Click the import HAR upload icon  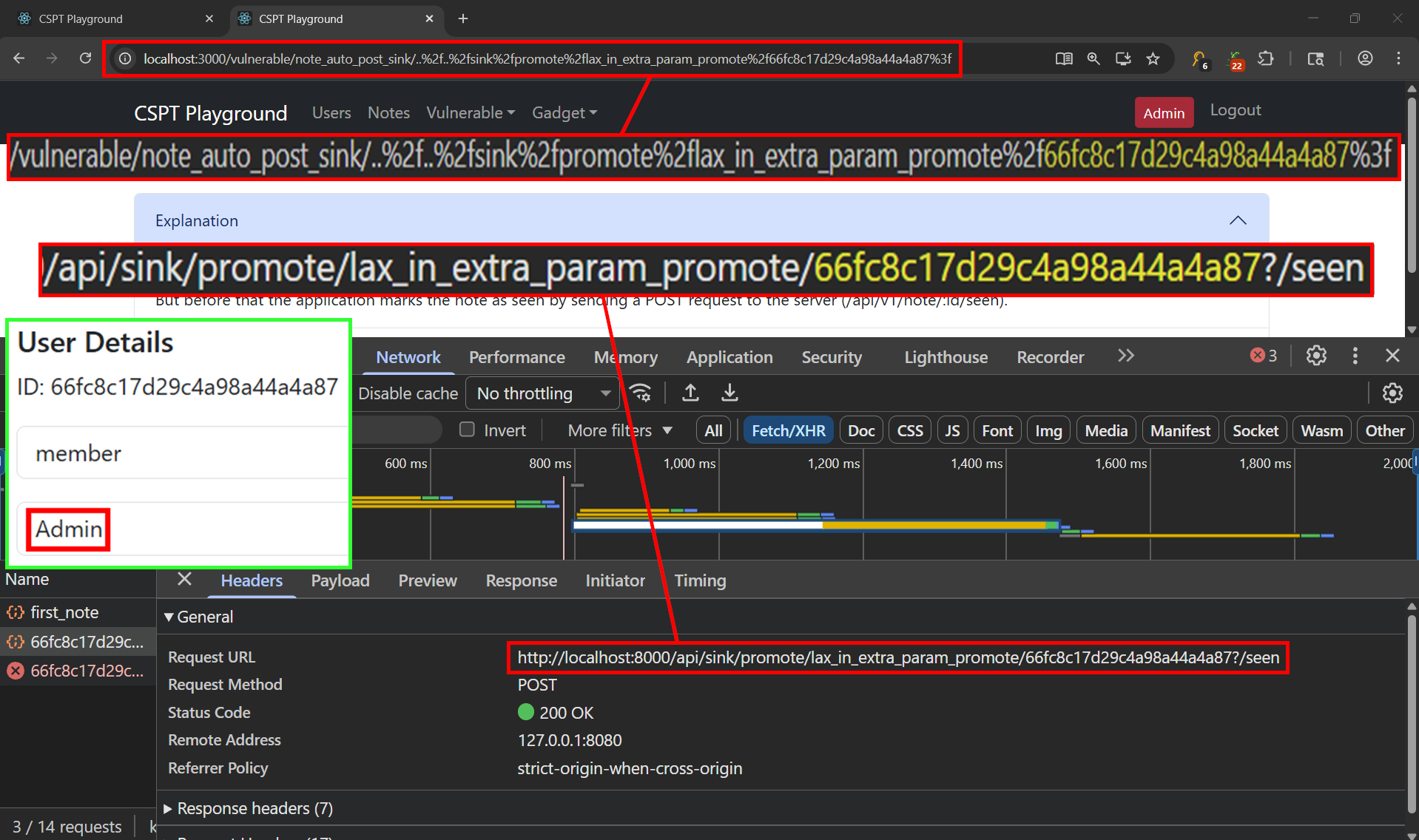pyautogui.click(x=690, y=393)
